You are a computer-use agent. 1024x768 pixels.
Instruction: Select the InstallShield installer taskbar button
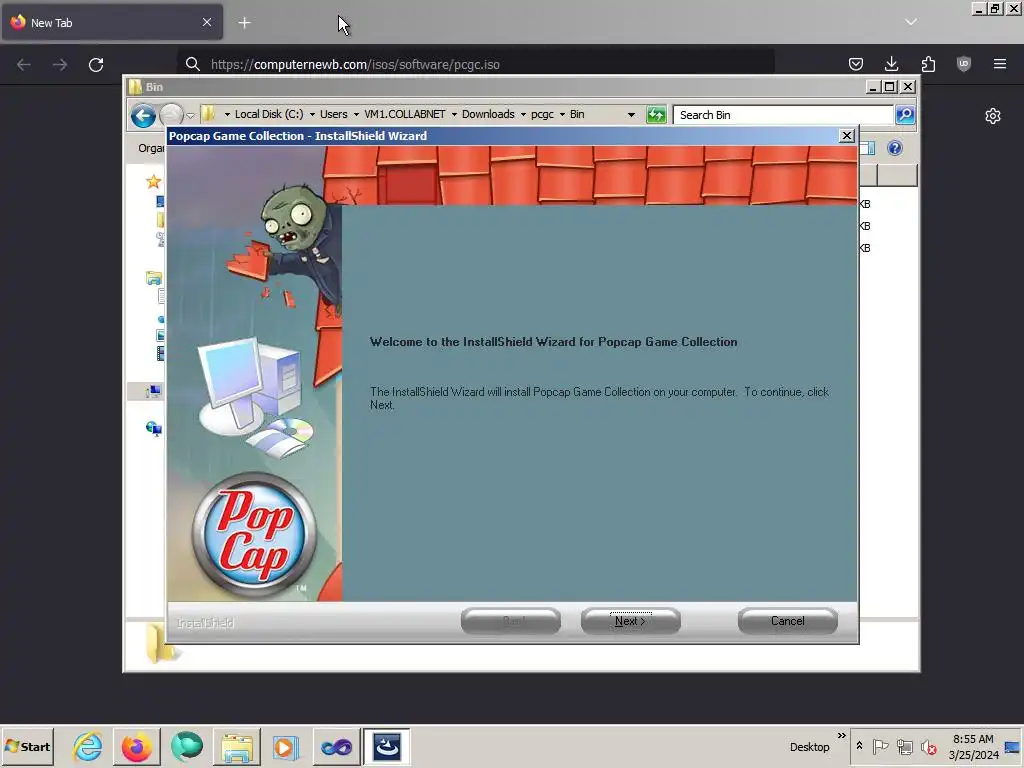[387, 746]
